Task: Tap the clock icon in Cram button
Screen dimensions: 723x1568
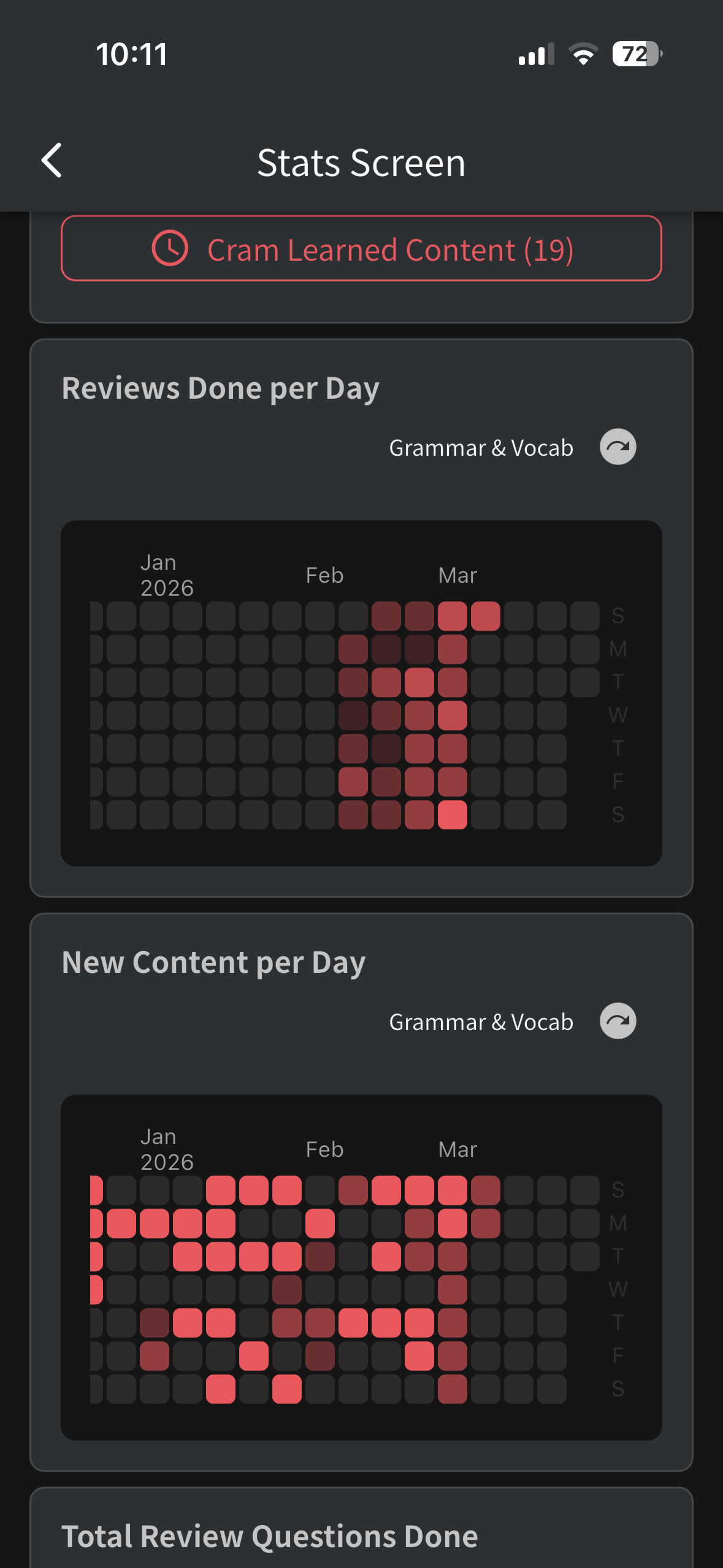Action: click(x=170, y=248)
